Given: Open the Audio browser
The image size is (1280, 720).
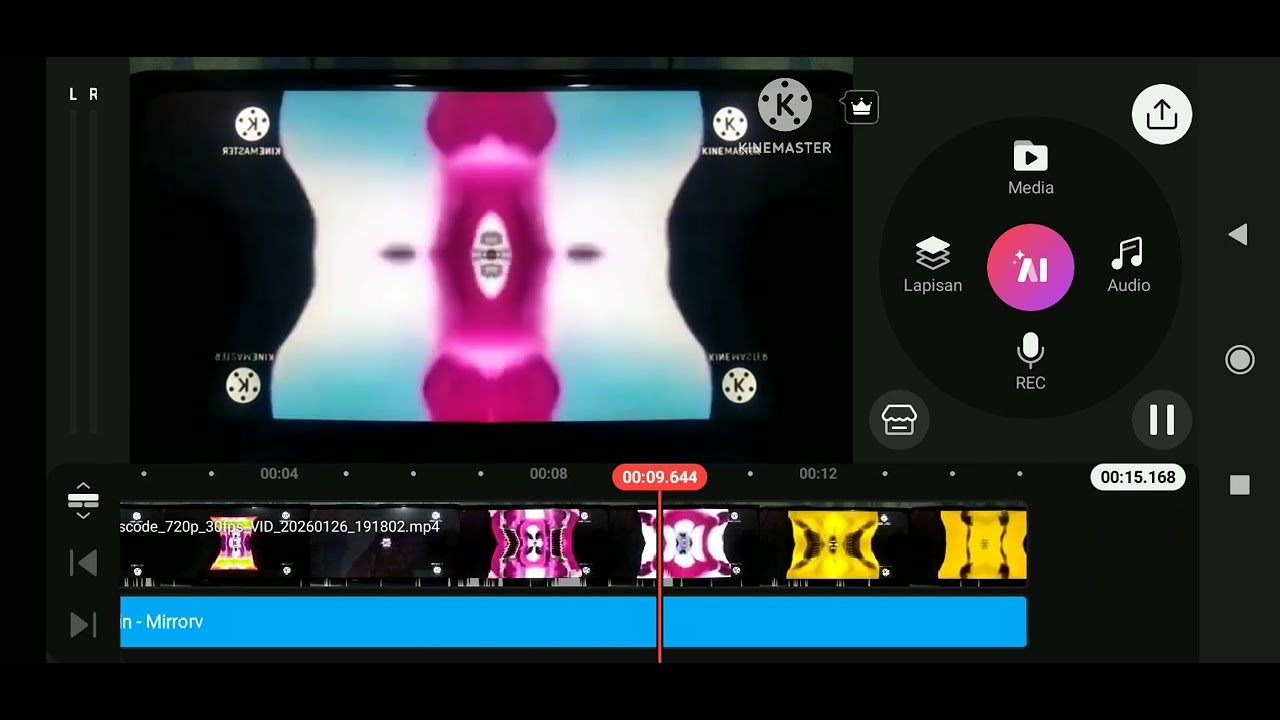Looking at the screenshot, I should pos(1129,266).
